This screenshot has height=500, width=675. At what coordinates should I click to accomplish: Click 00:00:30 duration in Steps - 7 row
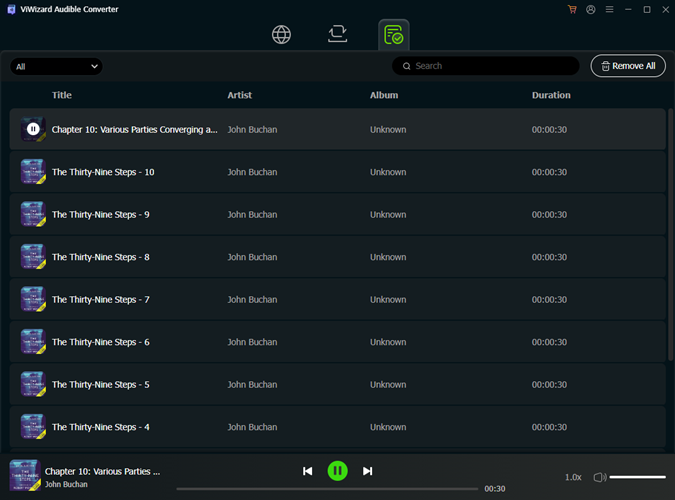[x=549, y=300]
